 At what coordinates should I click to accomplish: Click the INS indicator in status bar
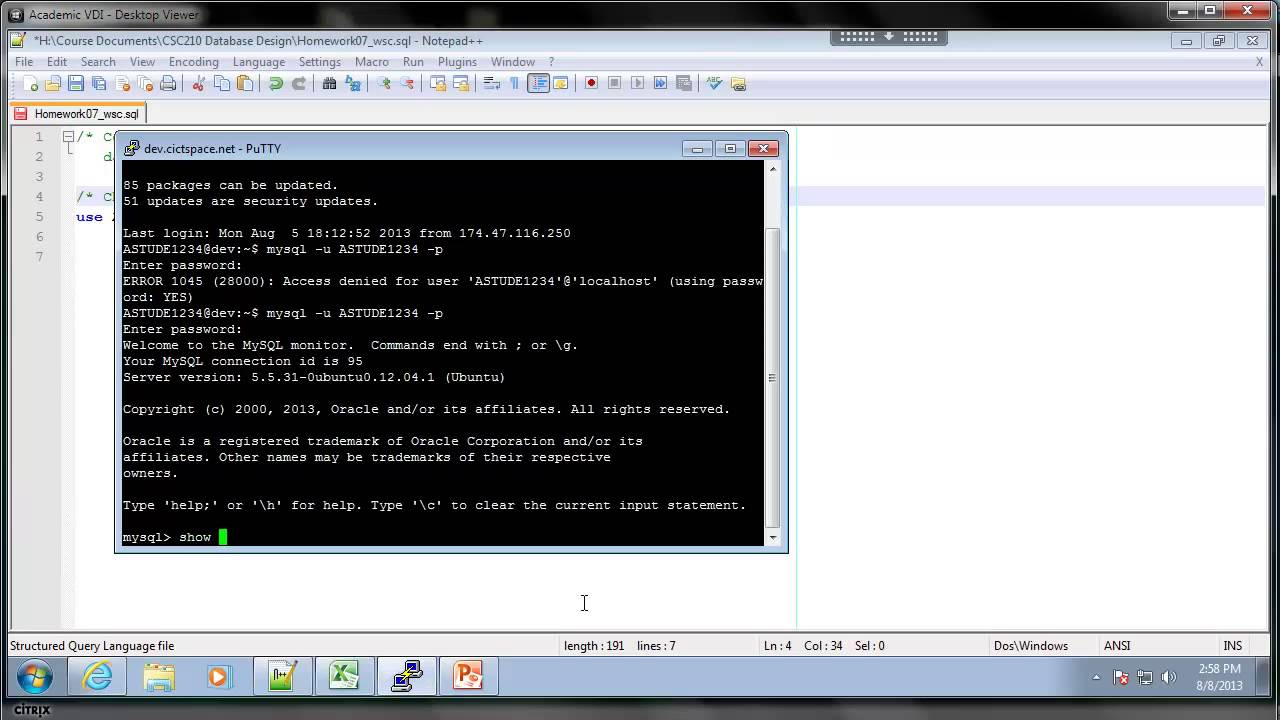pyautogui.click(x=1232, y=646)
